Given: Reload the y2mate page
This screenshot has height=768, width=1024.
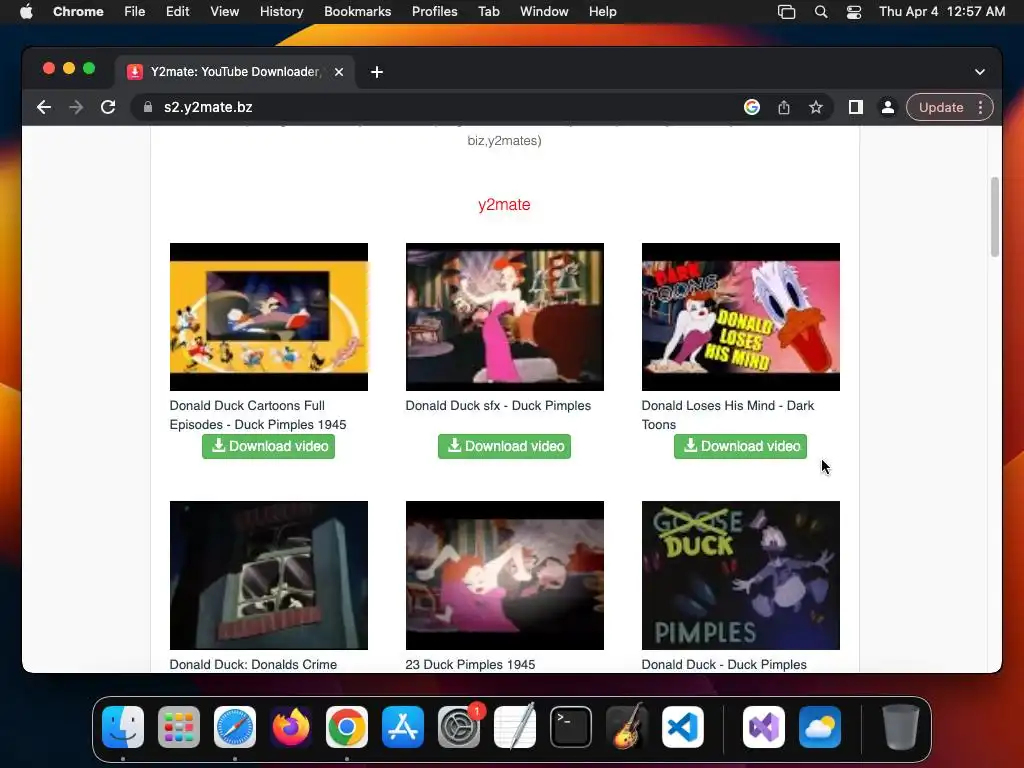Looking at the screenshot, I should tap(108, 107).
